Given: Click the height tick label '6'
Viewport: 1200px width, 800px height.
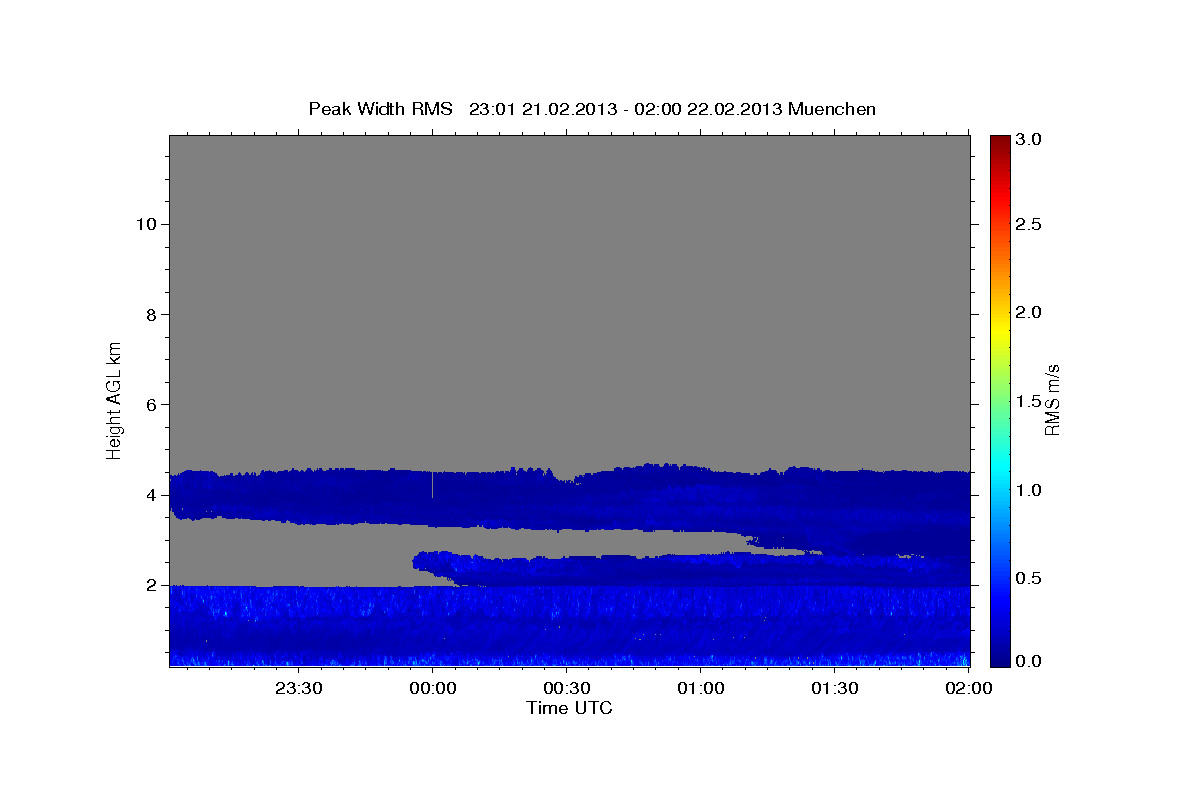Looking at the screenshot, I should click(150, 404).
